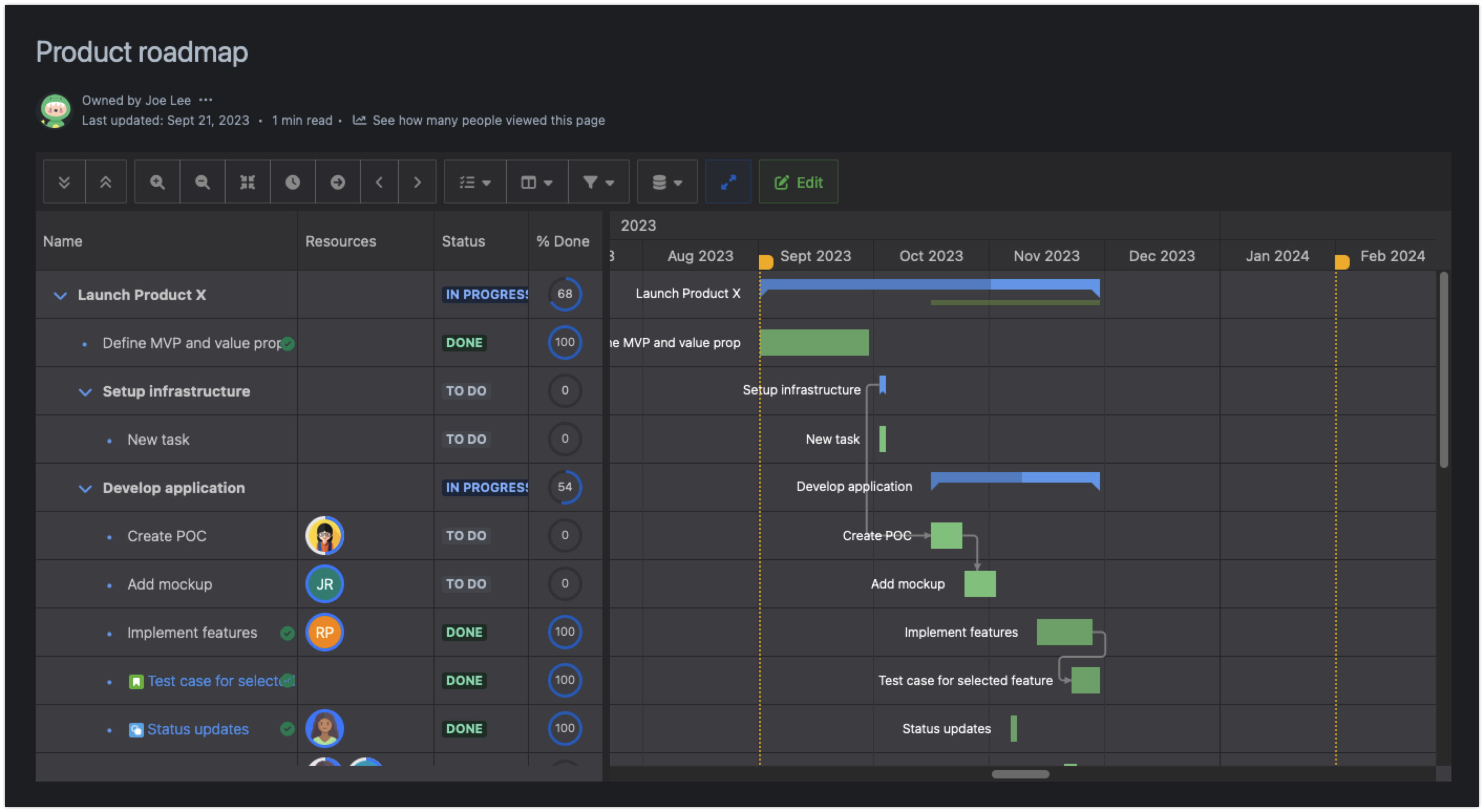The width and height of the screenshot is (1484, 812).
Task: Enter fullscreen mode with the blue expand icon
Action: tap(728, 181)
